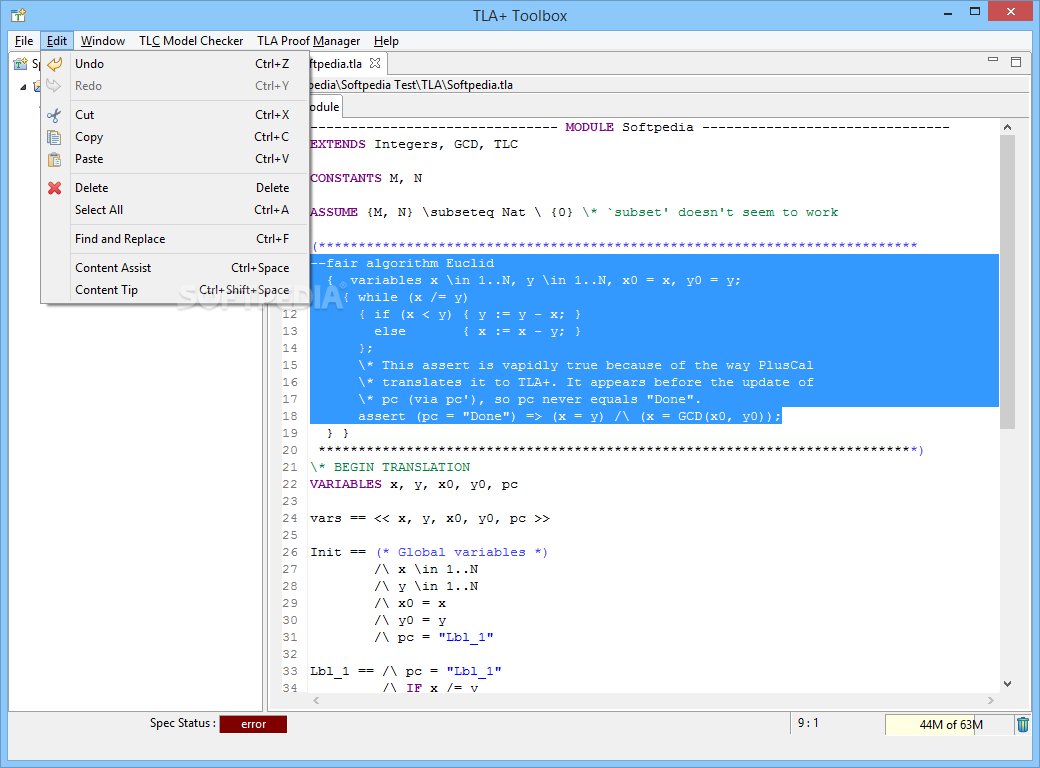The height and width of the screenshot is (768, 1040).
Task: Click the horizontal scrollbar left arrow
Action: coord(316,700)
